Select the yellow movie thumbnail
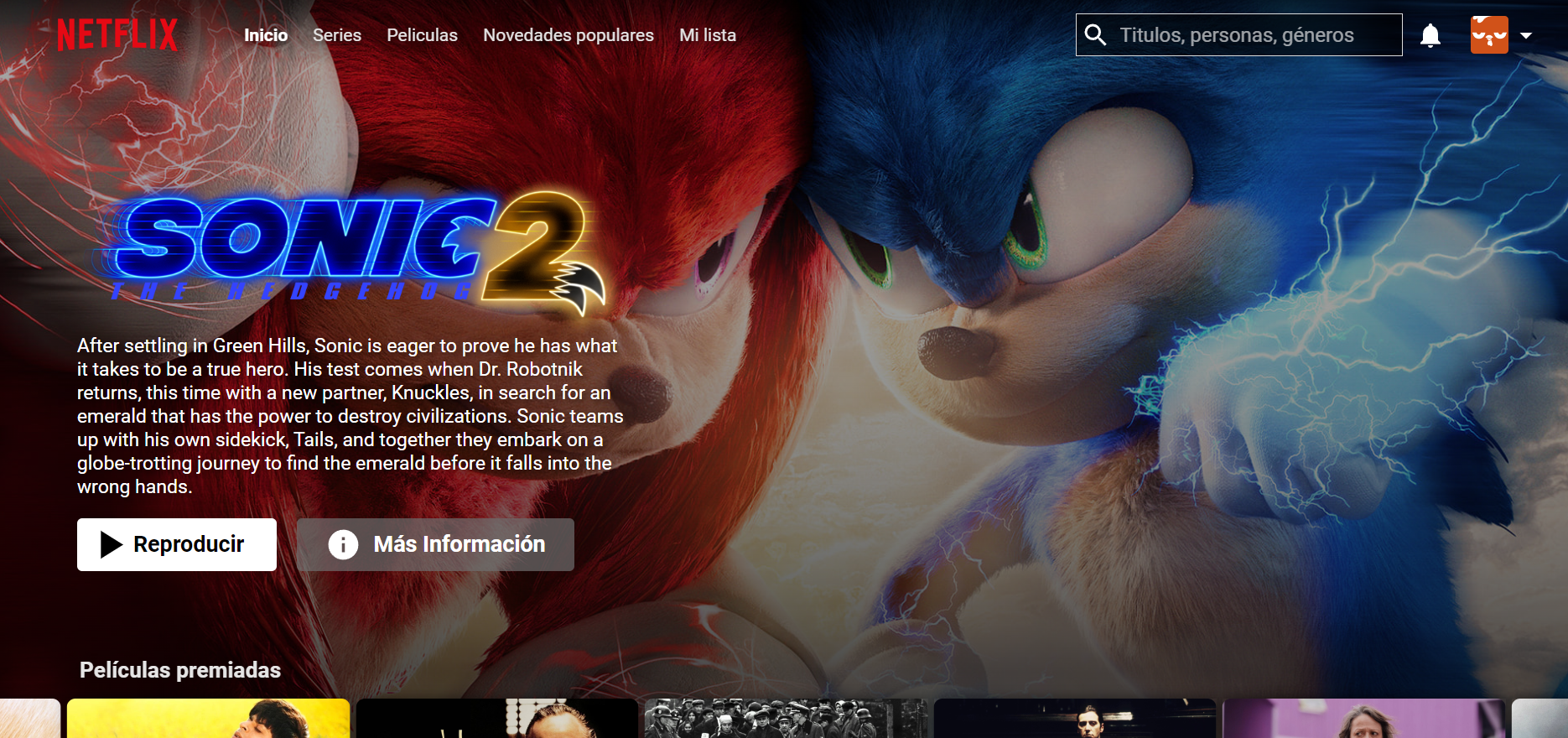 point(208,719)
